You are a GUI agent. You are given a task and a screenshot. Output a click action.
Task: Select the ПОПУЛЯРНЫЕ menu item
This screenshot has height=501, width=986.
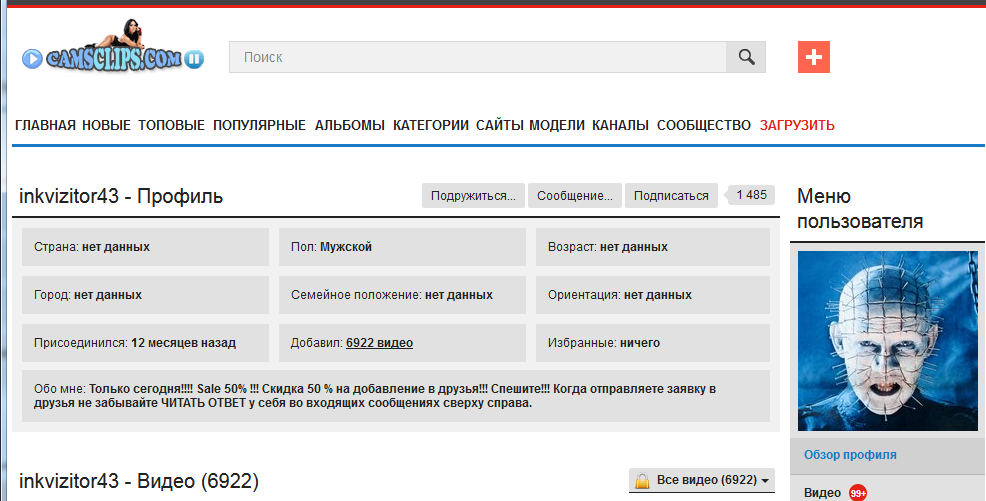(x=259, y=125)
